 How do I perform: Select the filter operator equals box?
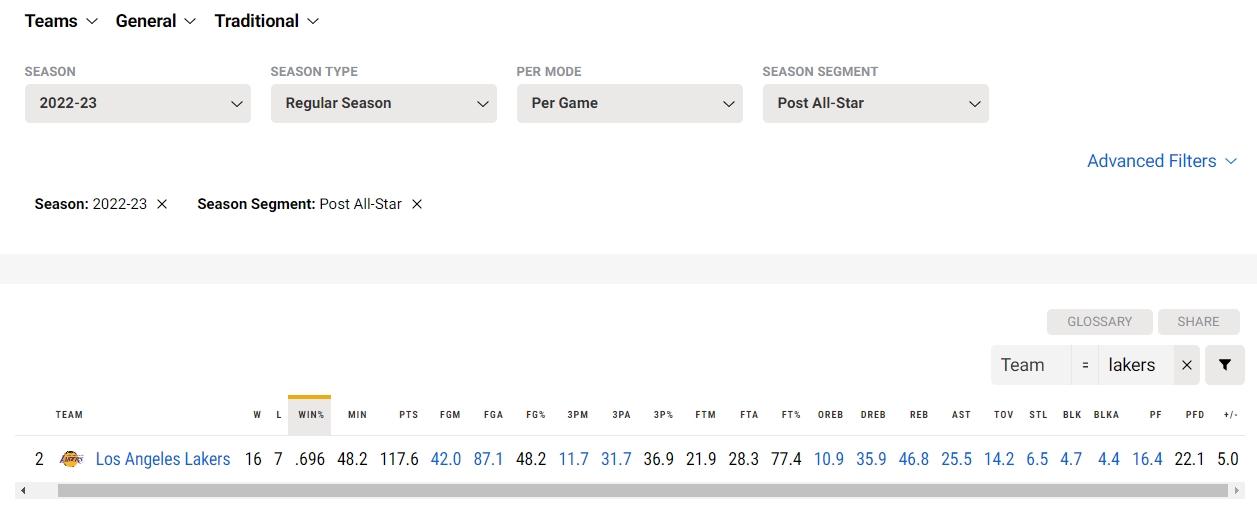(1084, 365)
